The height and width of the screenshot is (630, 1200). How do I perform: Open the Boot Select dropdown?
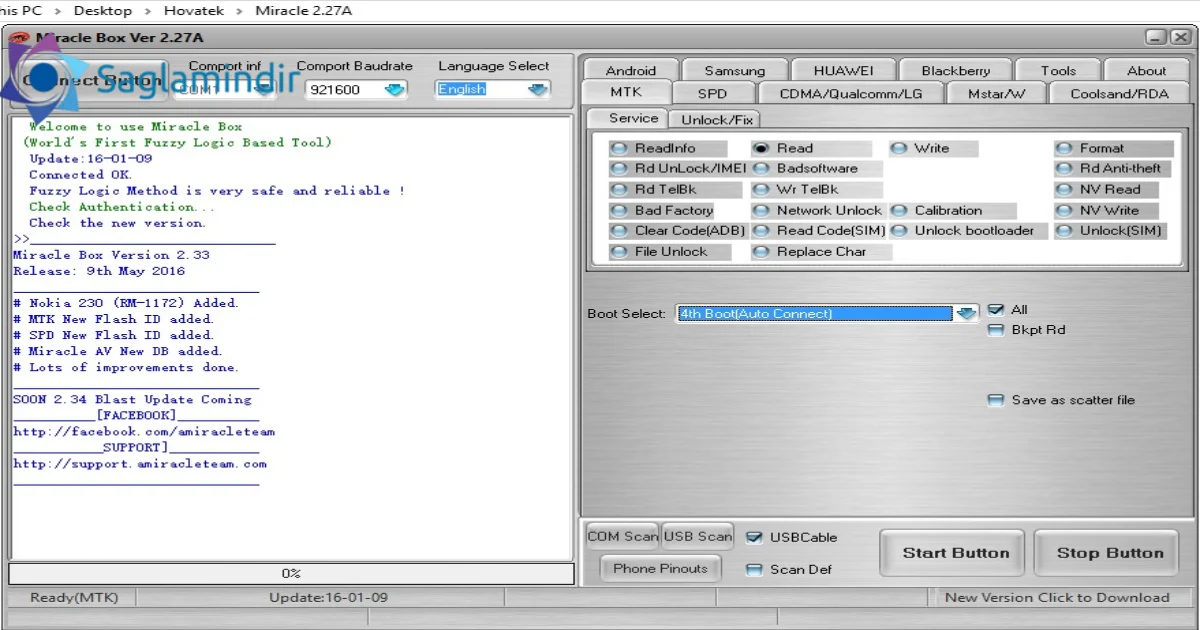(966, 313)
